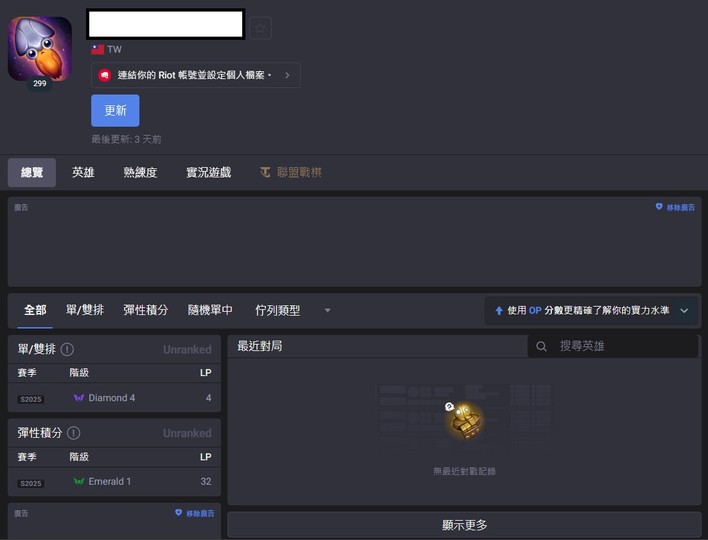Click the star favorite icon beside summoner name

click(x=260, y=28)
